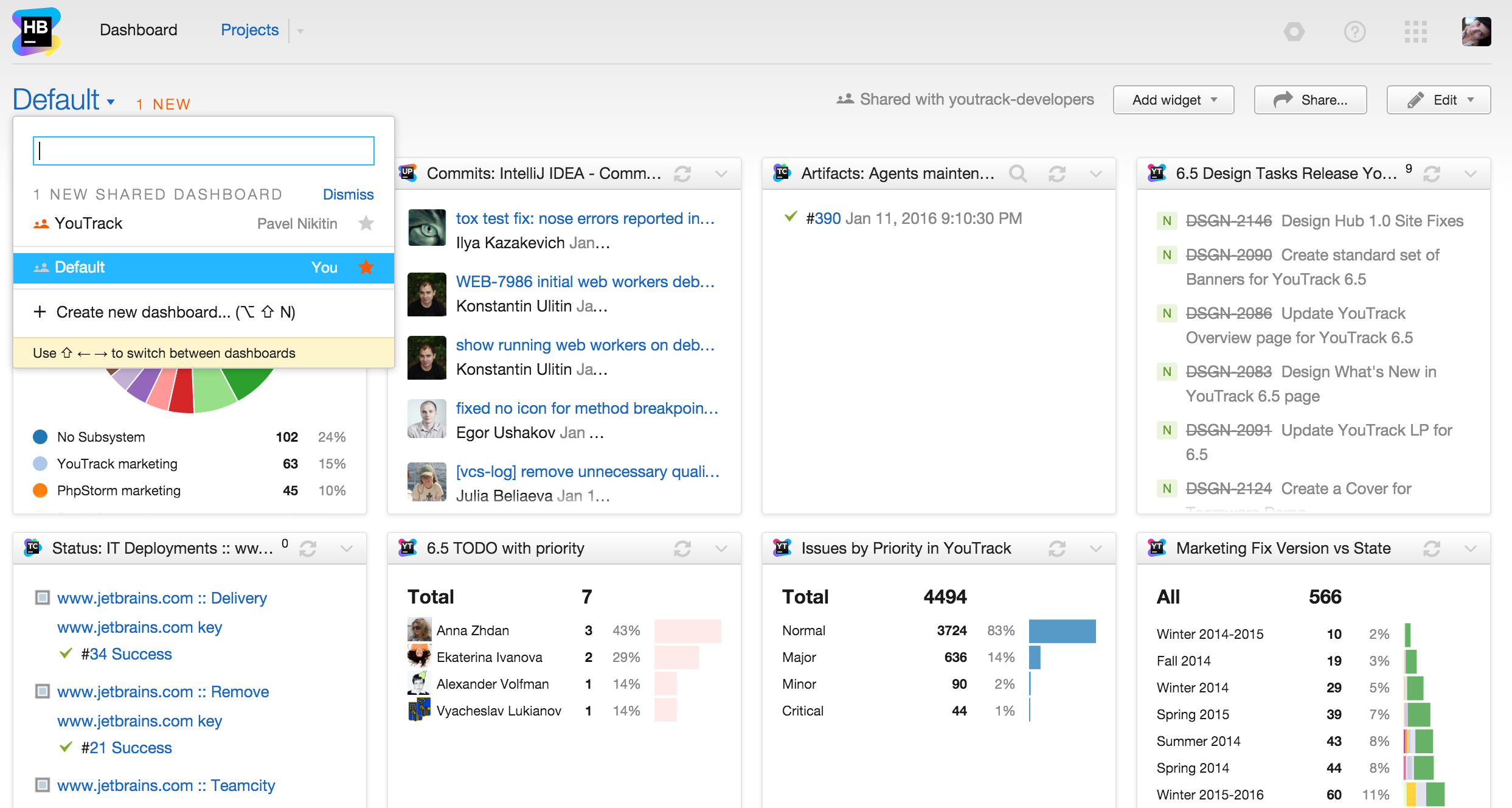Open the Add widget dropdown
The width and height of the screenshot is (1512, 808).
click(x=1173, y=100)
